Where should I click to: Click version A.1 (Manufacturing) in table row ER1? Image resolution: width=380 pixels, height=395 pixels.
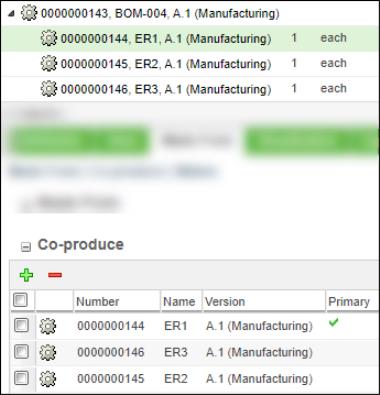pyautogui.click(x=259, y=326)
